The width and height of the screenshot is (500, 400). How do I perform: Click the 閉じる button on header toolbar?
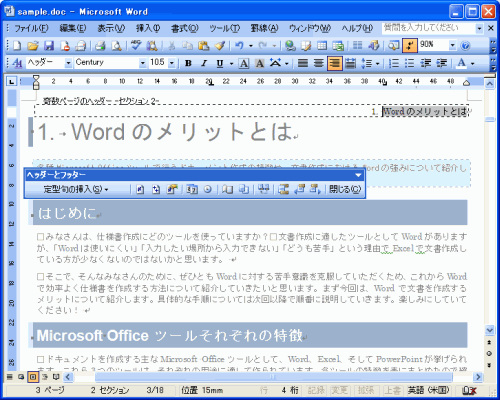pos(345,189)
